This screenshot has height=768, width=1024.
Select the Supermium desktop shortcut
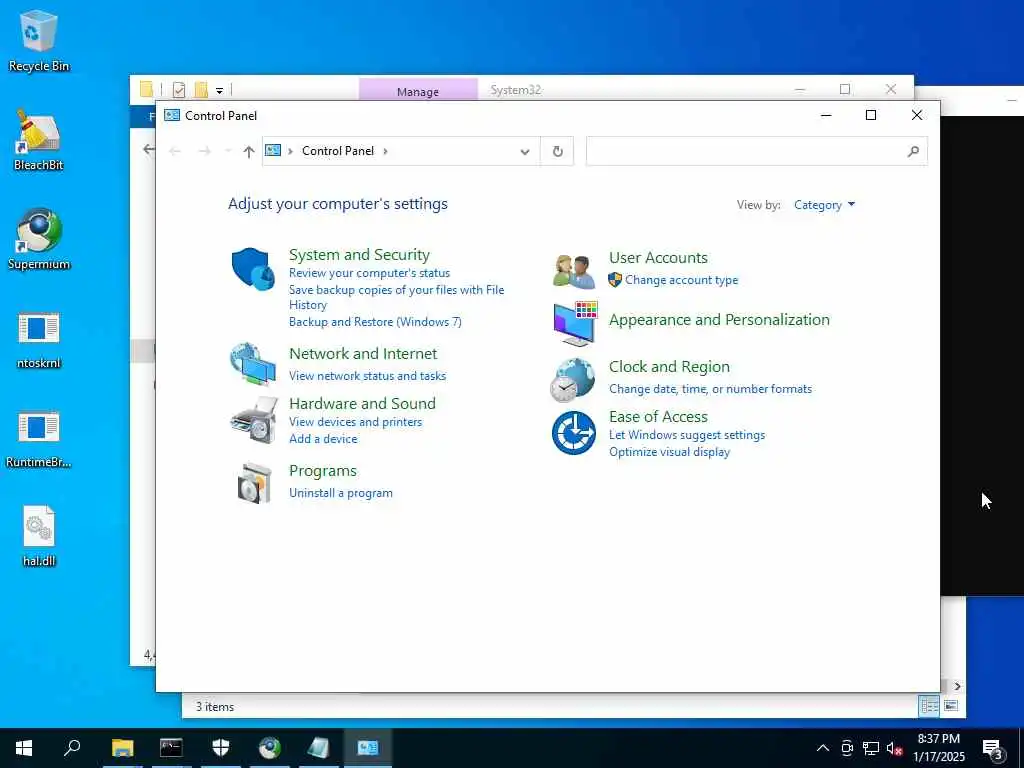(39, 240)
